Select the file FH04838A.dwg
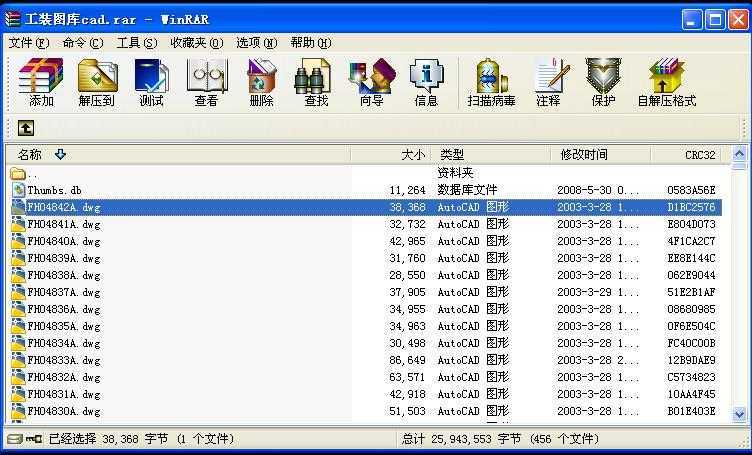The image size is (752, 455). pyautogui.click(x=64, y=275)
